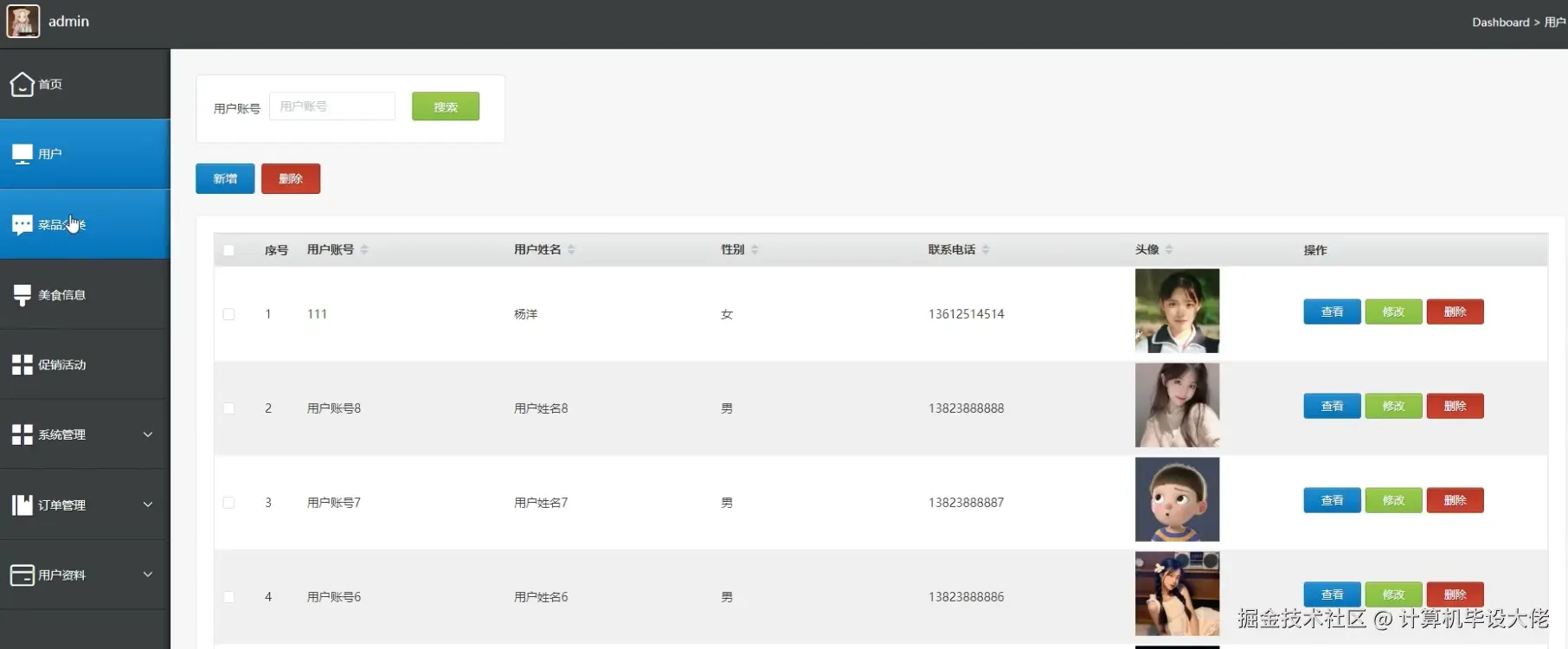Click phone number 13823888888
Image resolution: width=1568 pixels, height=649 pixels.
(x=966, y=408)
